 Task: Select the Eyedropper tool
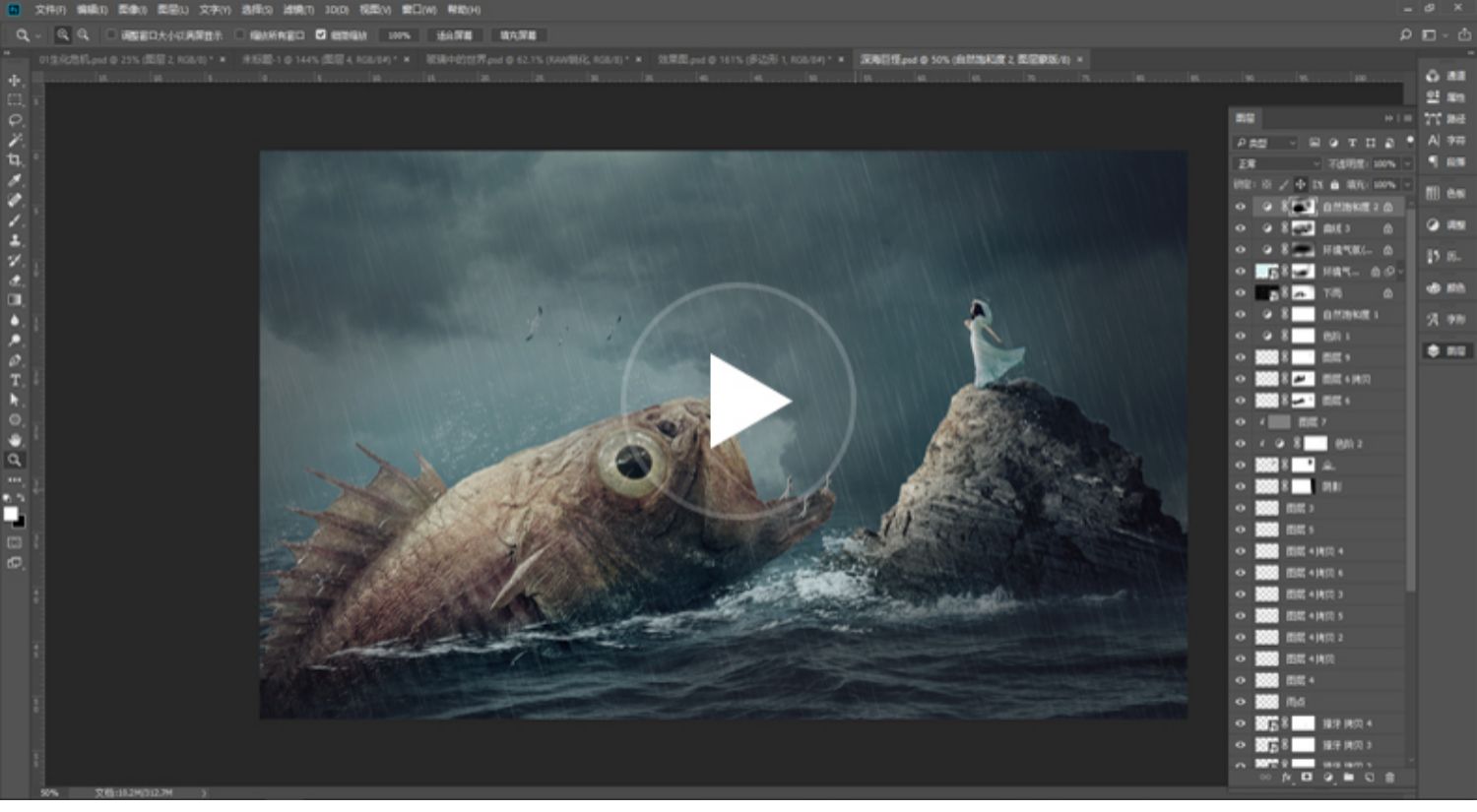(15, 181)
